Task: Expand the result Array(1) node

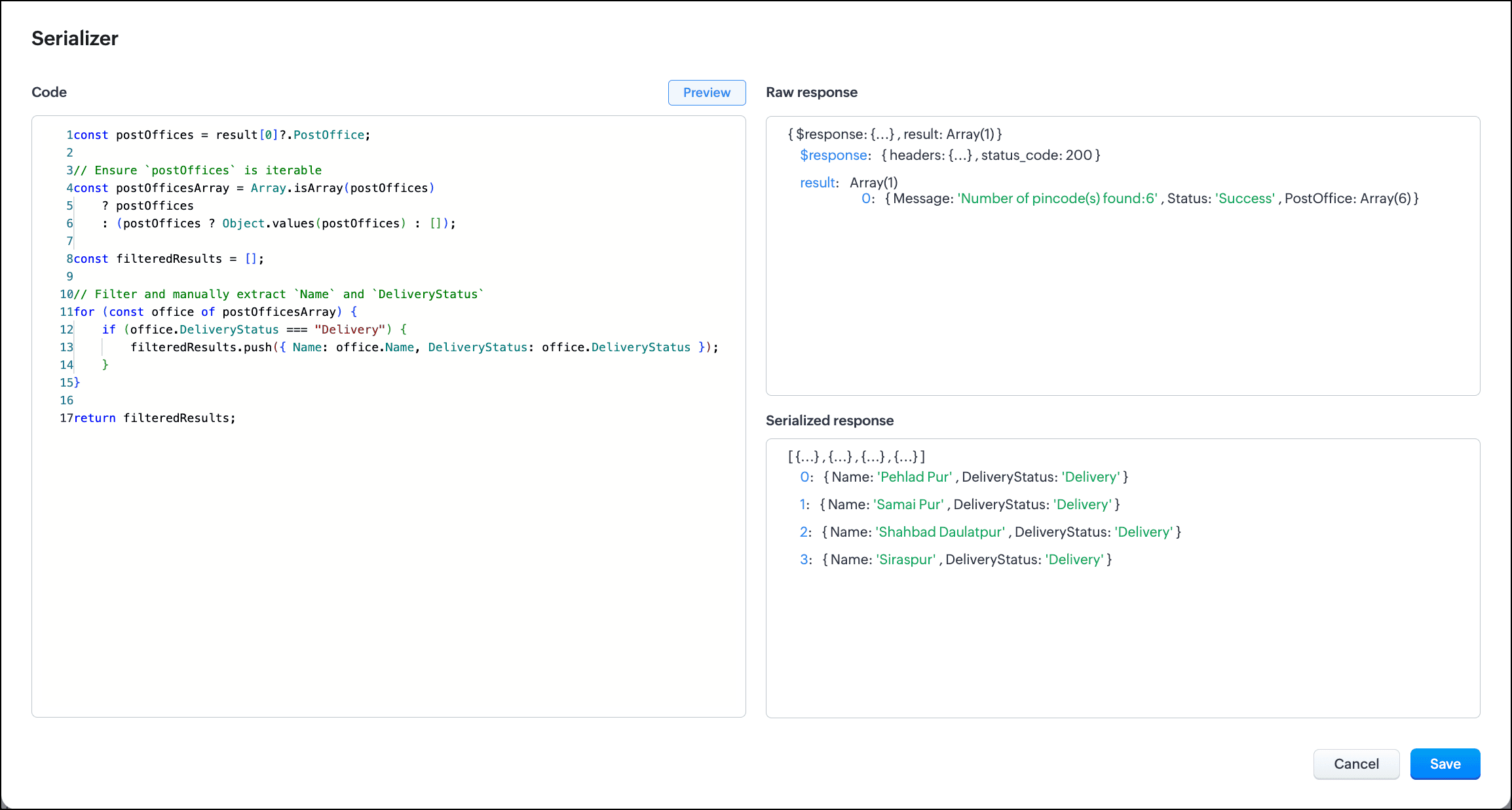Action: click(x=818, y=183)
